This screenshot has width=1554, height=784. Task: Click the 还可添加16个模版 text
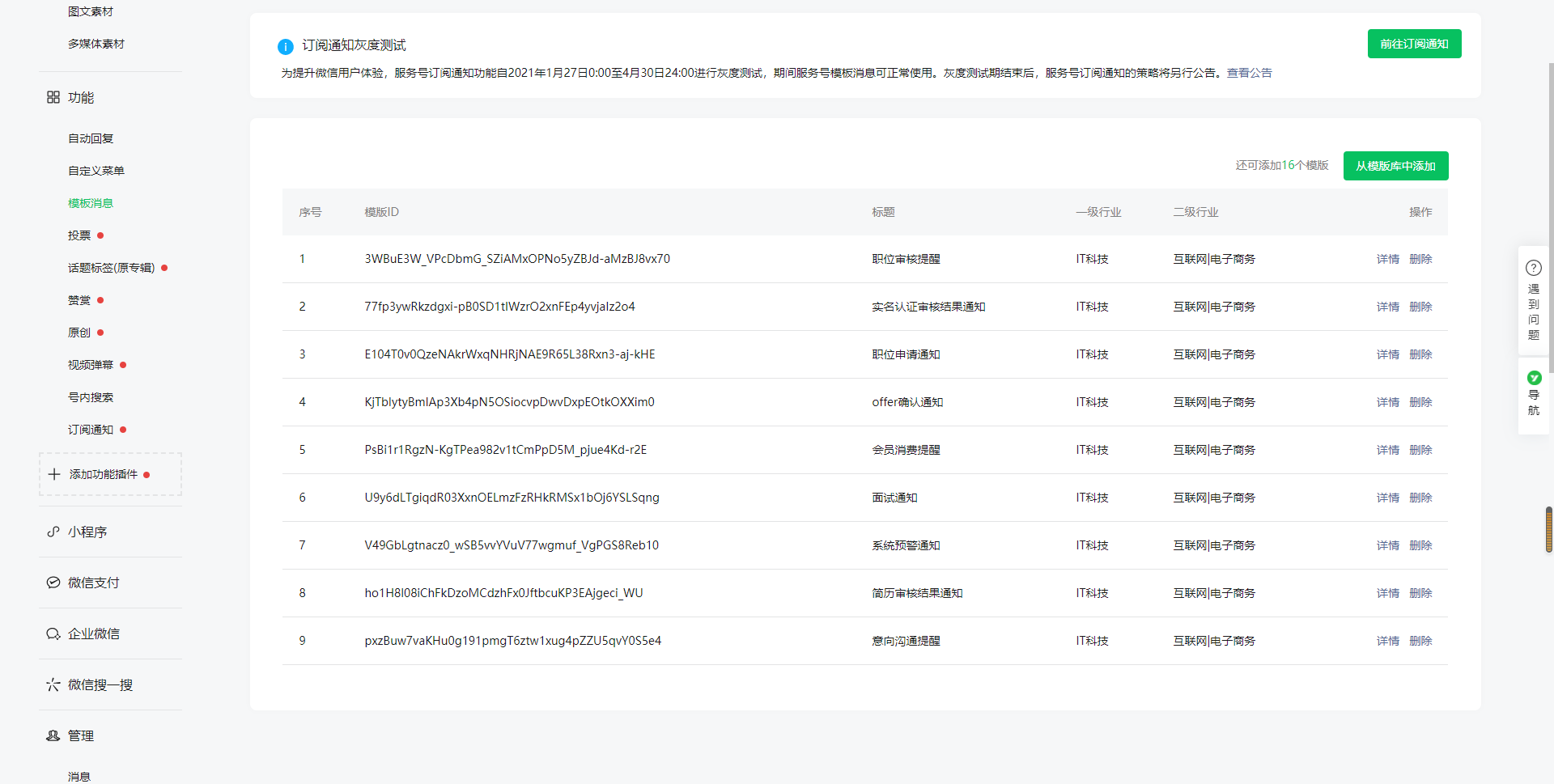coord(1282,165)
